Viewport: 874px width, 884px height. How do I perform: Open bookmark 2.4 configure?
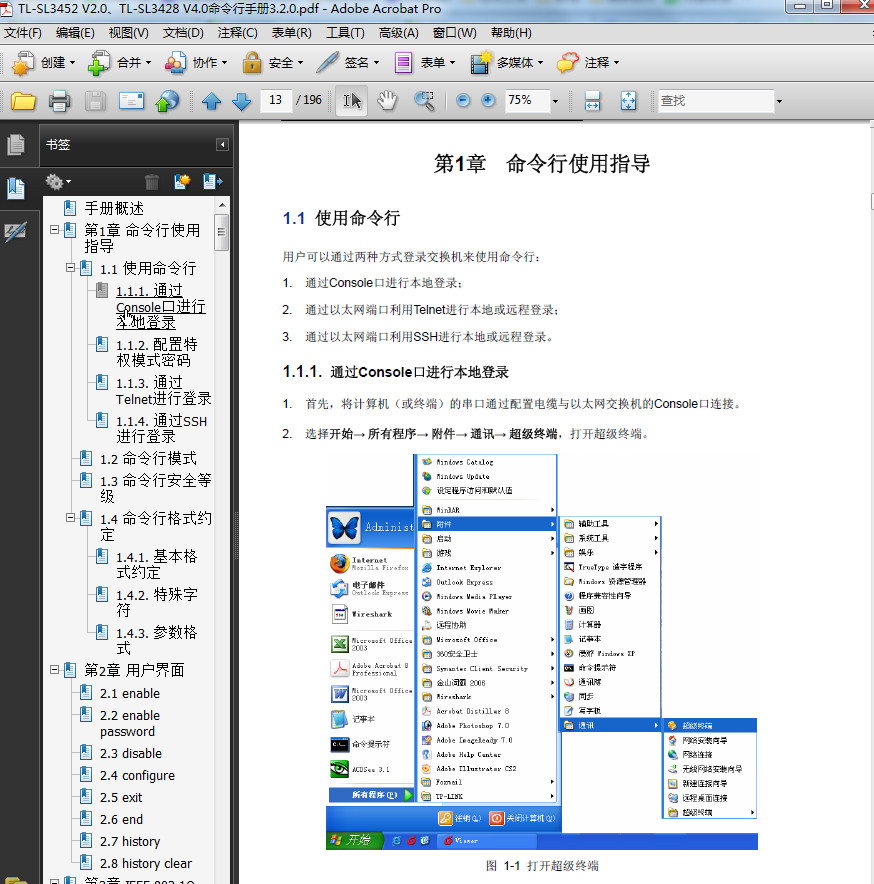137,776
